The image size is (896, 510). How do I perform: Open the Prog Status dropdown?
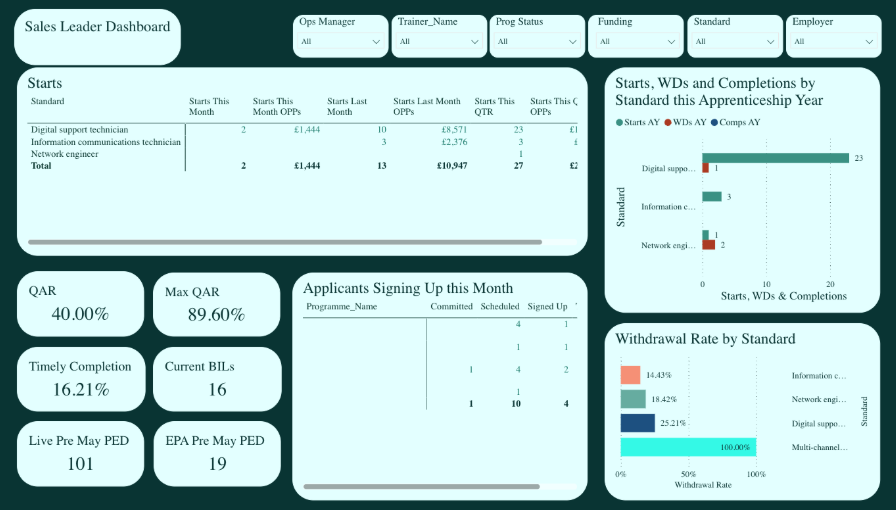(536, 42)
